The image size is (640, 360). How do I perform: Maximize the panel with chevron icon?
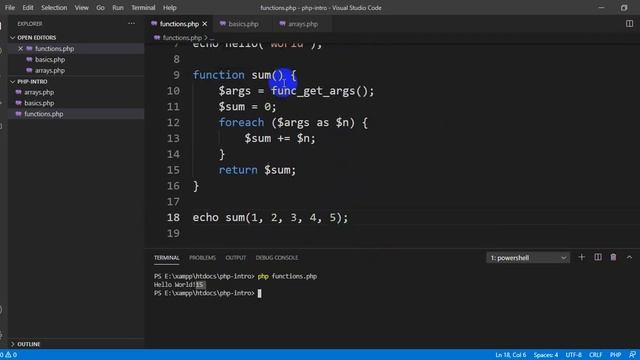point(629,258)
